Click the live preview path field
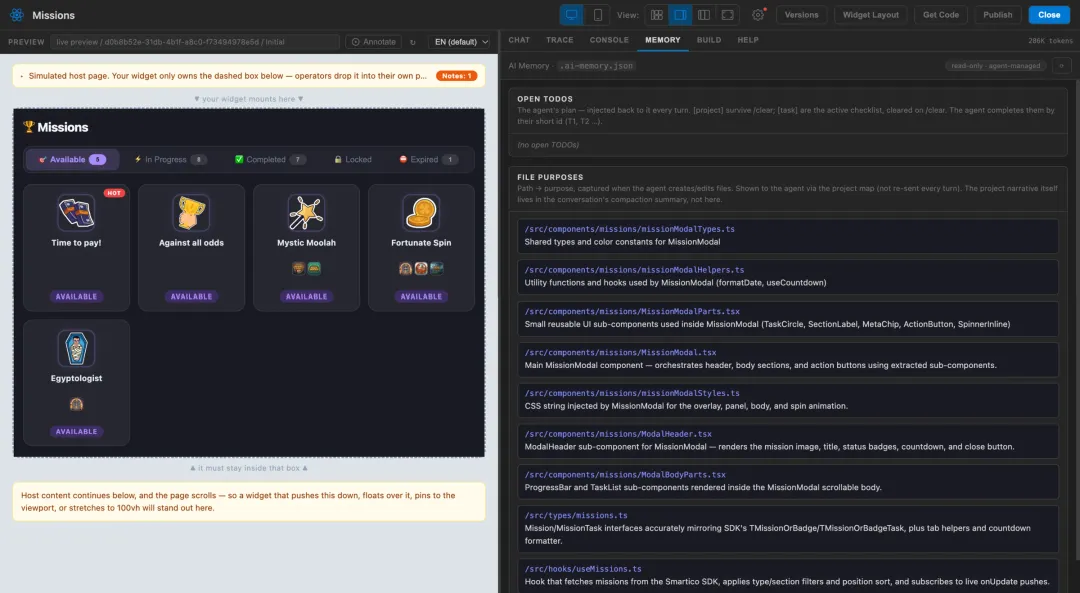 click(195, 42)
